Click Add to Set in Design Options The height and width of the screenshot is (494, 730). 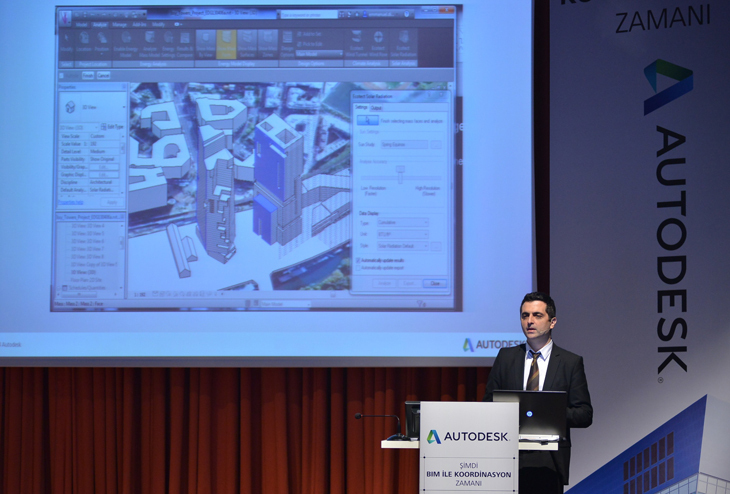[x=308, y=34]
